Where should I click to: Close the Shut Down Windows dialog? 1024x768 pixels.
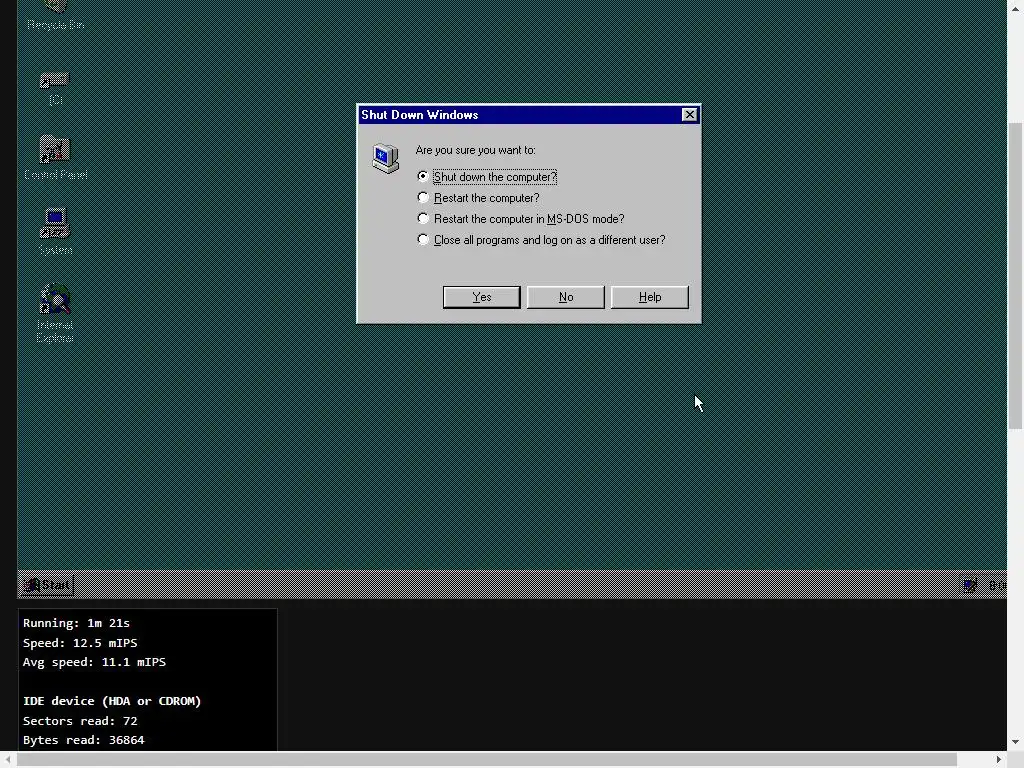[x=689, y=115]
